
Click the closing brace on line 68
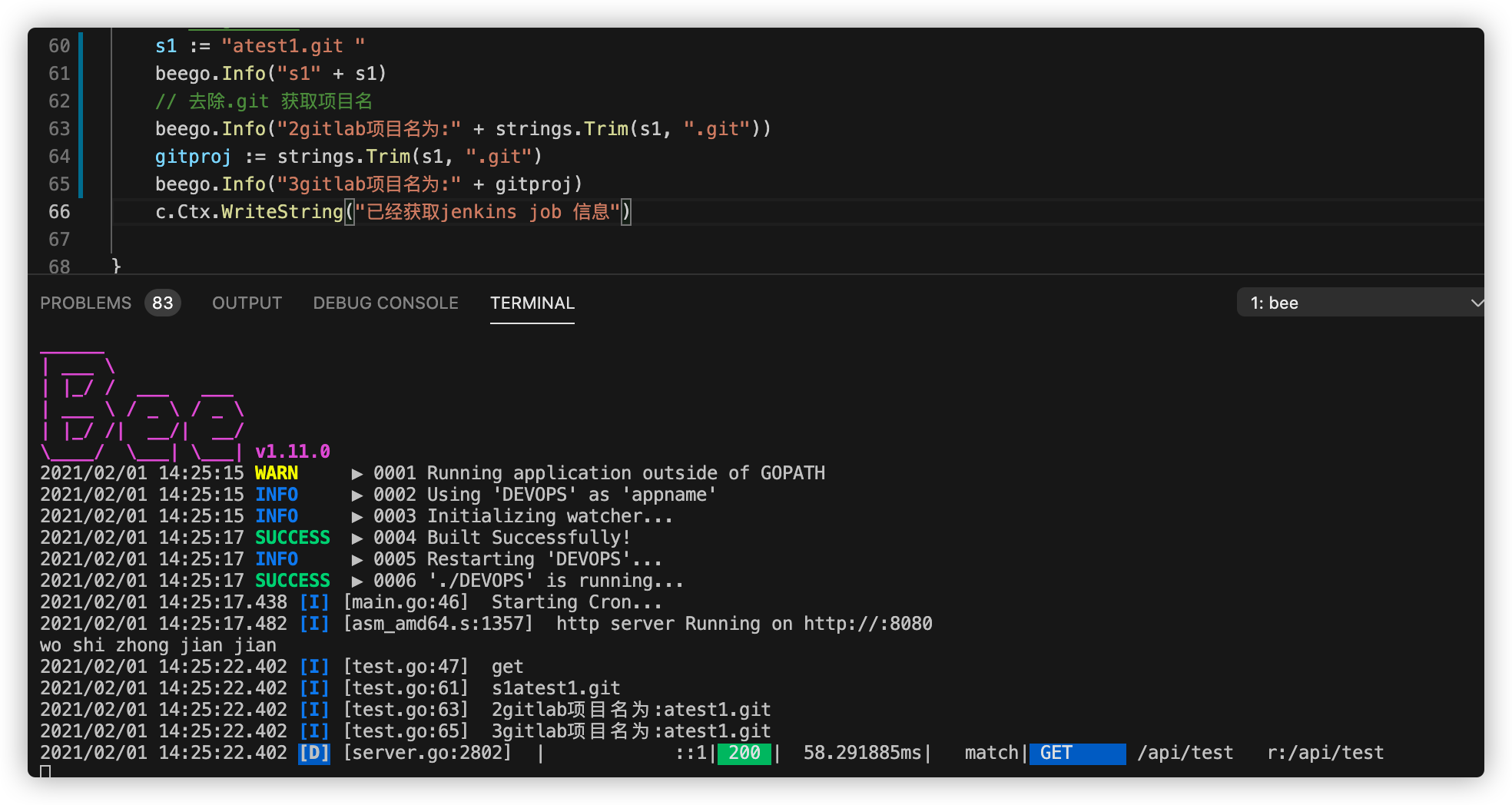click(x=116, y=267)
